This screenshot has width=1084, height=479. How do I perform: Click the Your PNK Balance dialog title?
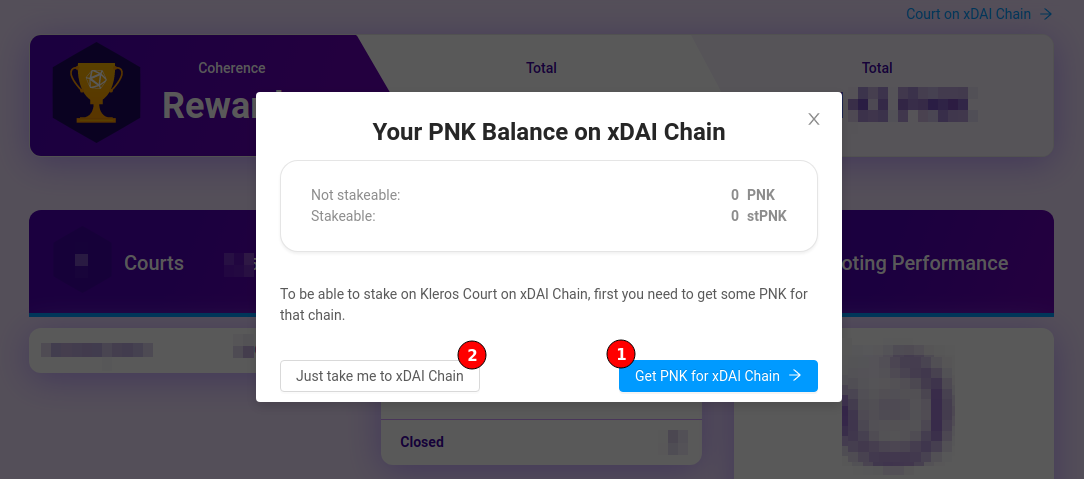pyautogui.click(x=549, y=131)
